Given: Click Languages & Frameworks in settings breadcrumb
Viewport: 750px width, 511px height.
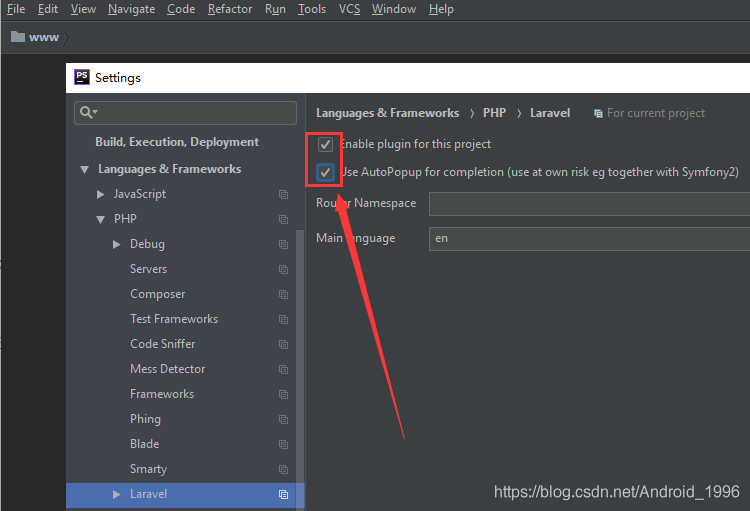Looking at the screenshot, I should click(387, 113).
